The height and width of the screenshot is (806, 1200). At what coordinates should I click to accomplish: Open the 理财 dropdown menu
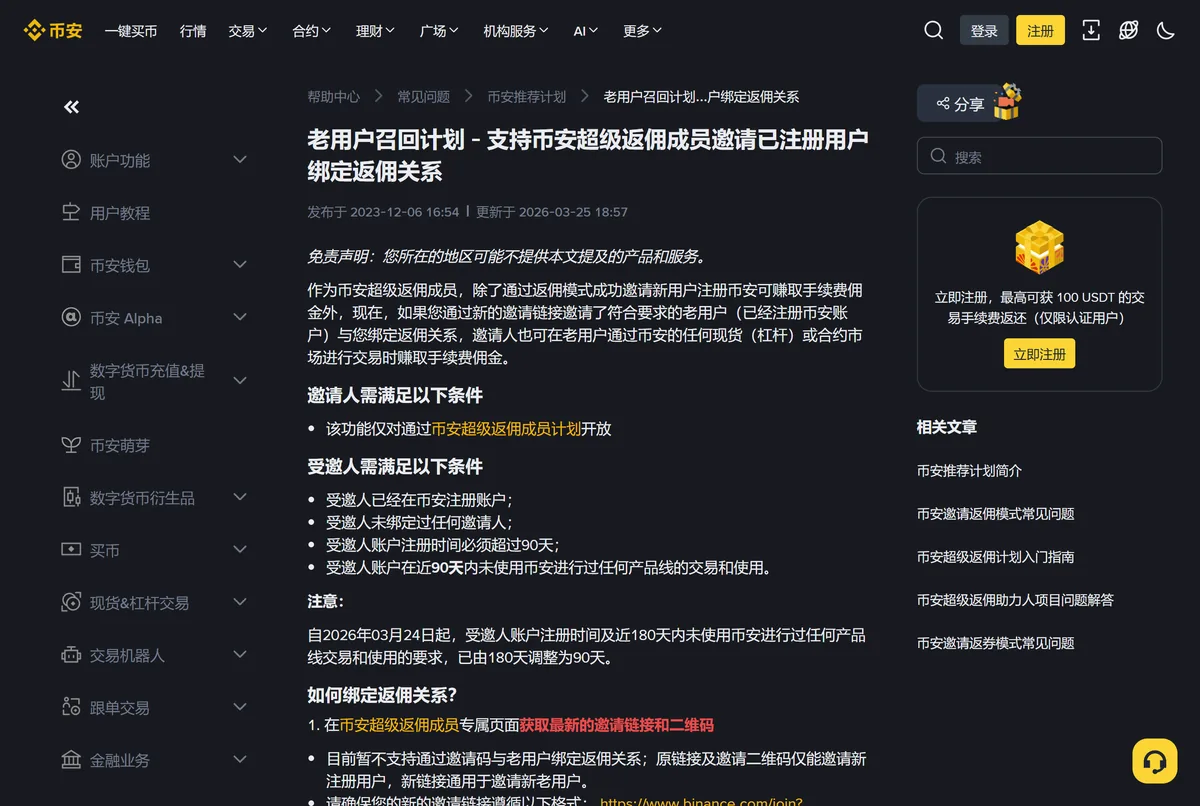pyautogui.click(x=376, y=31)
